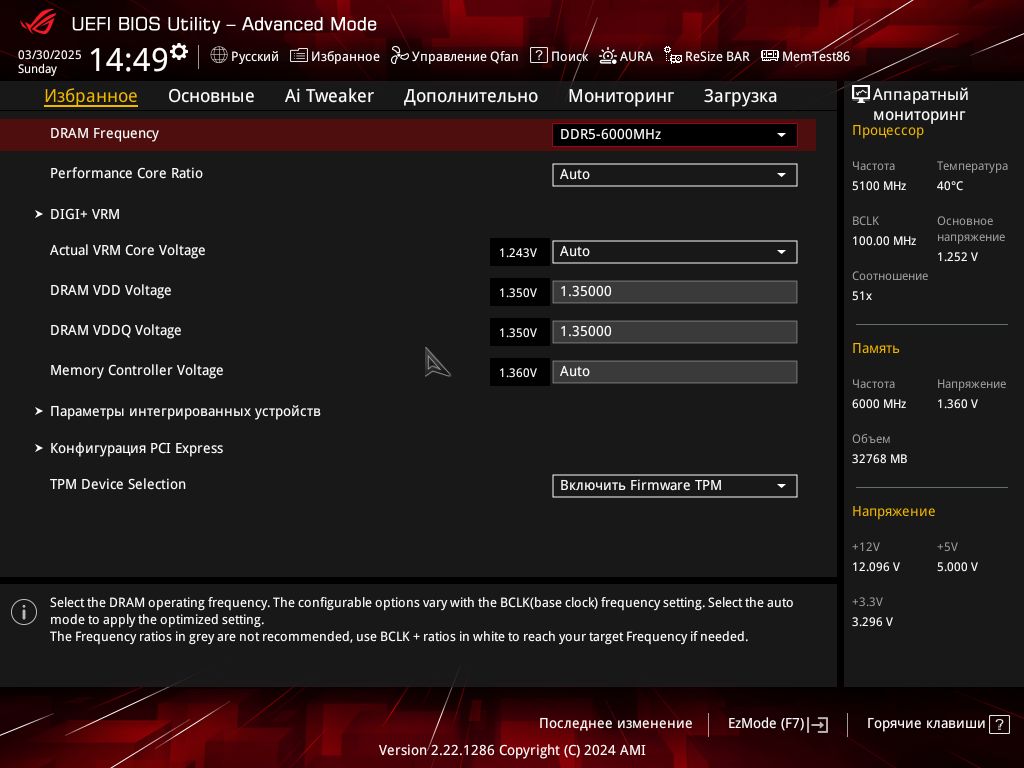Click the hot keys question mark icon
Screen dimensions: 1024x768
tap(999, 724)
